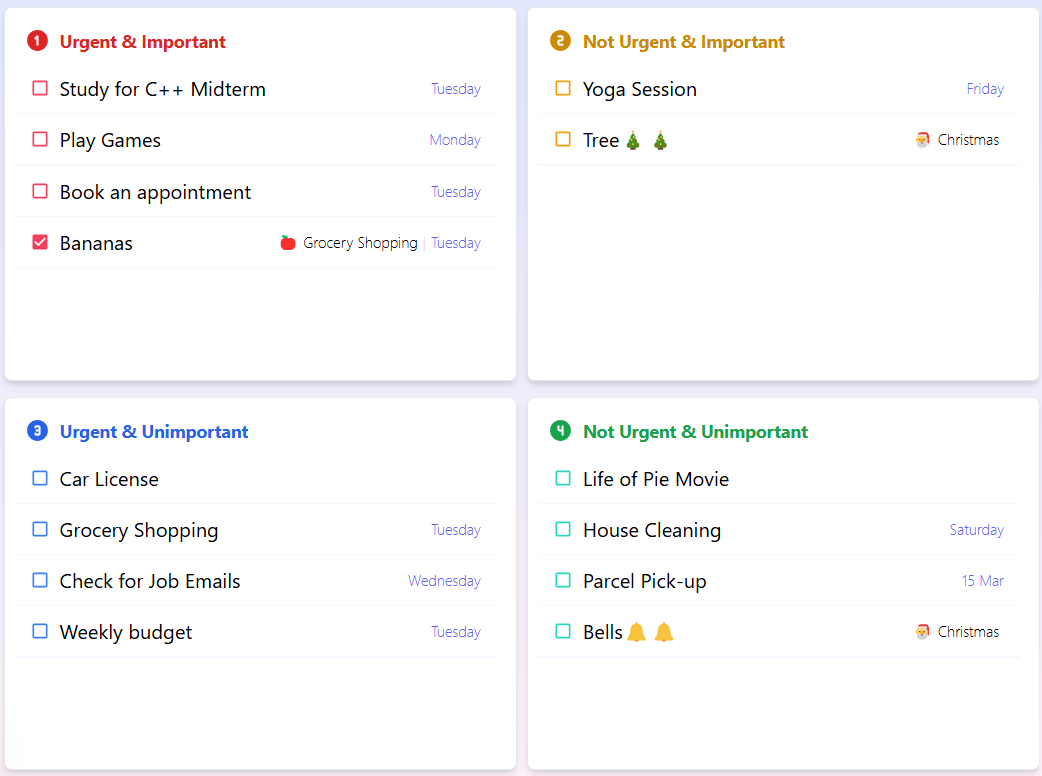Click the green priority 4 quadrant icon
The height and width of the screenshot is (776, 1042).
[x=560, y=431]
